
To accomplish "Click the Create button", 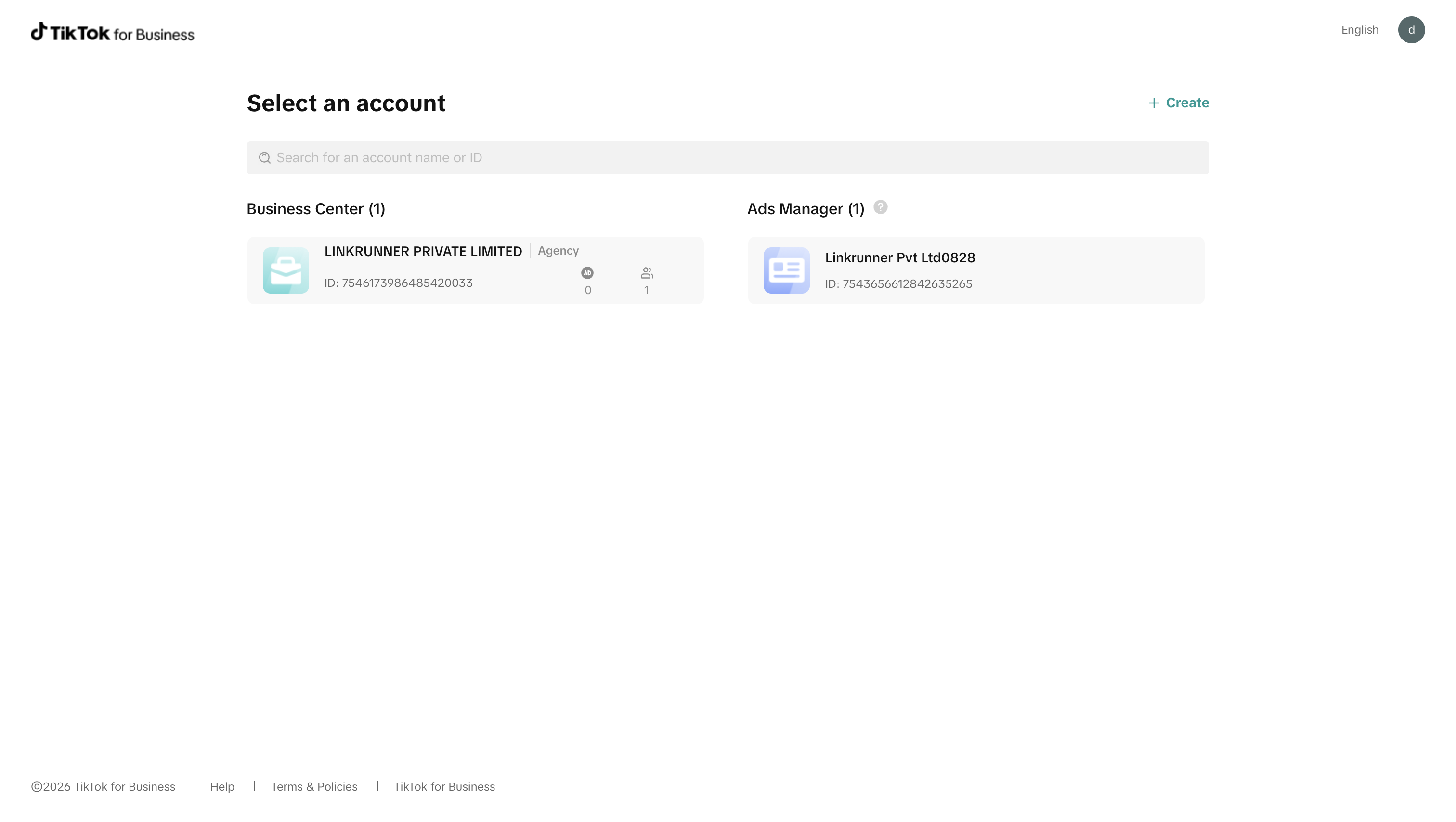I will click(x=1179, y=103).
